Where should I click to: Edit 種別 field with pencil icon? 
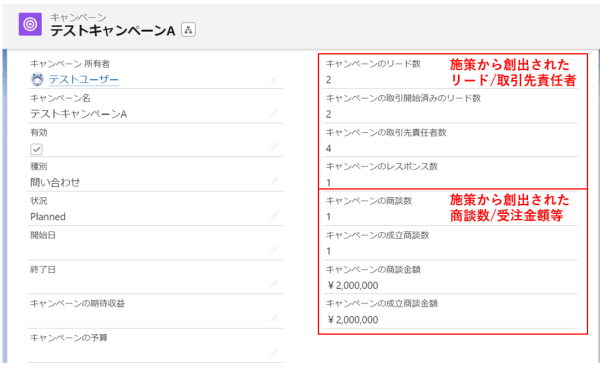click(274, 181)
